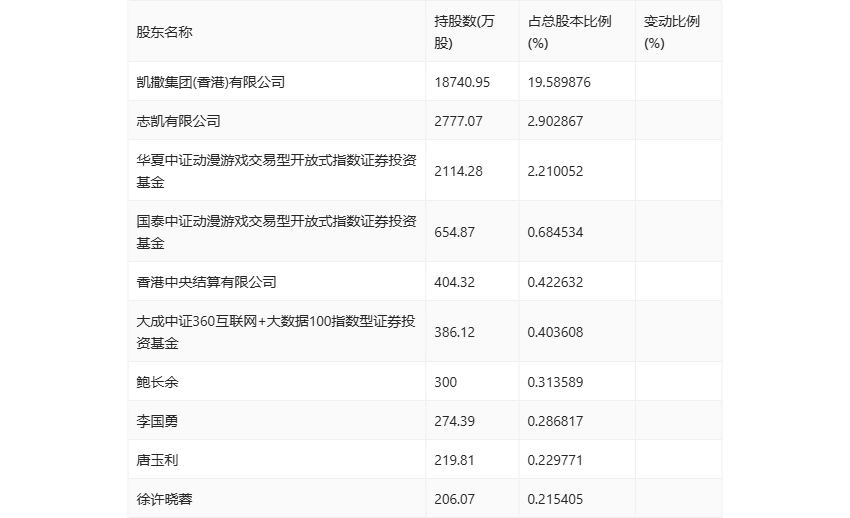Select shareholder 鲍长余
Screen dimensions: 850x518
tap(157, 382)
